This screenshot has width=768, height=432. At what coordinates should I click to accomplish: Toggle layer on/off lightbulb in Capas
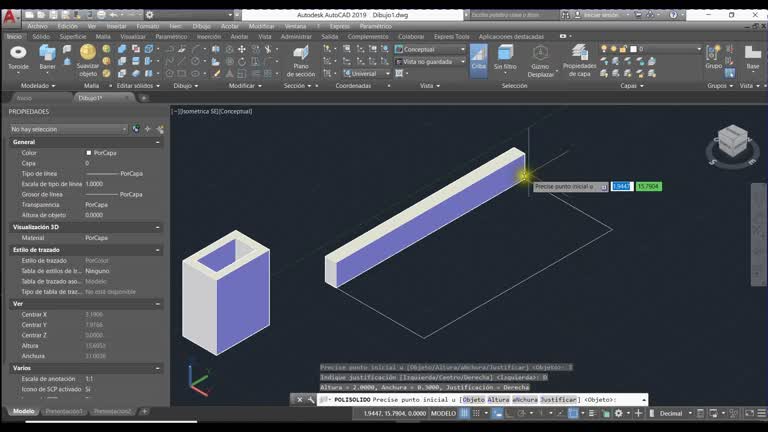(x=604, y=49)
